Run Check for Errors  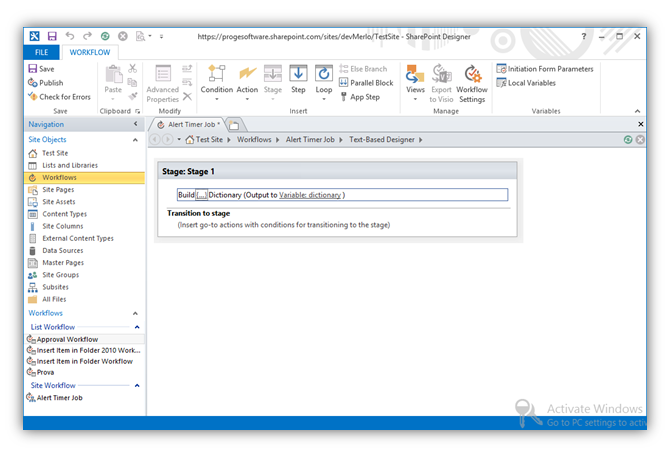59,97
